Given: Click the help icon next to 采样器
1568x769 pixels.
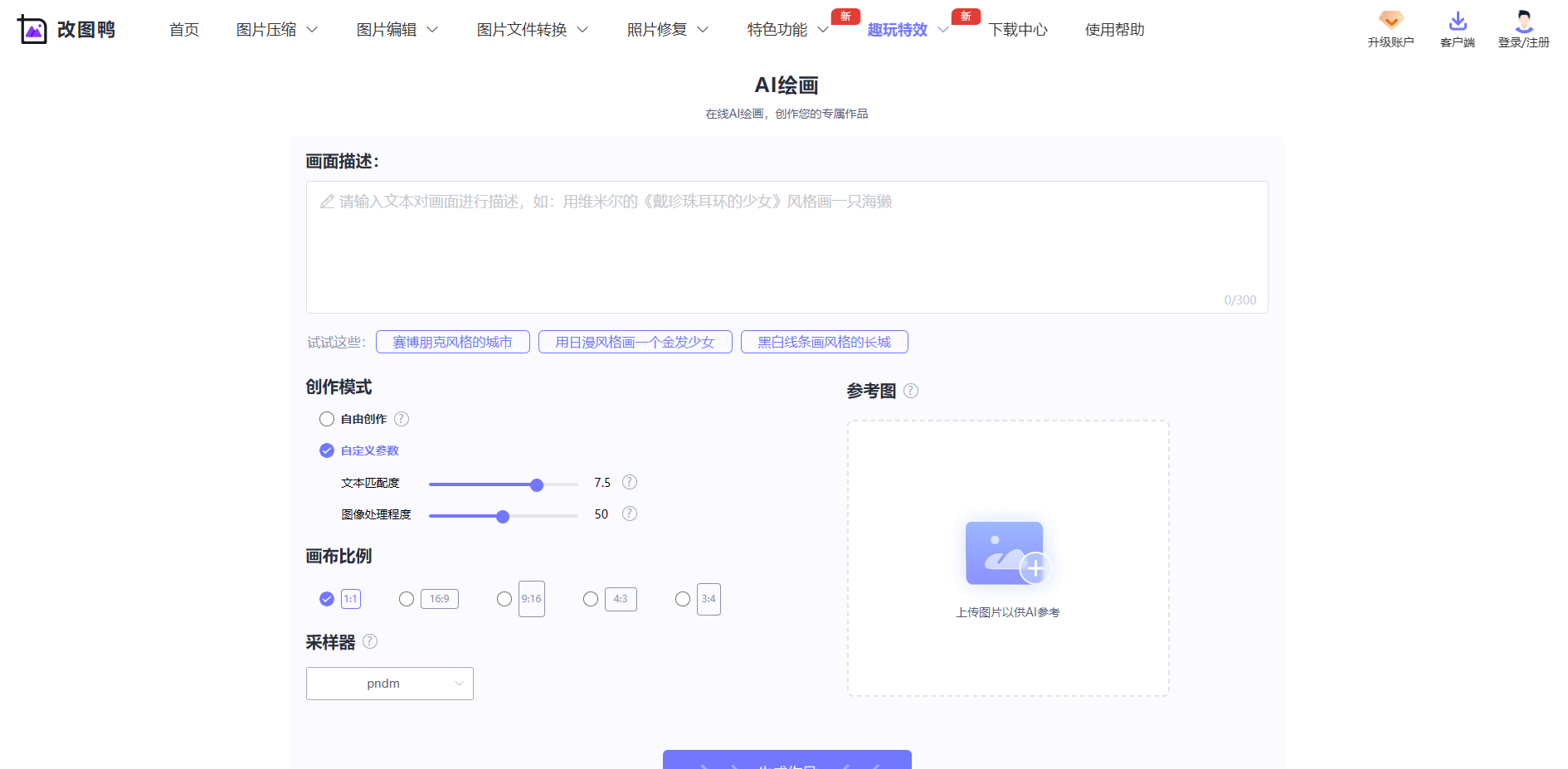Looking at the screenshot, I should [371, 641].
